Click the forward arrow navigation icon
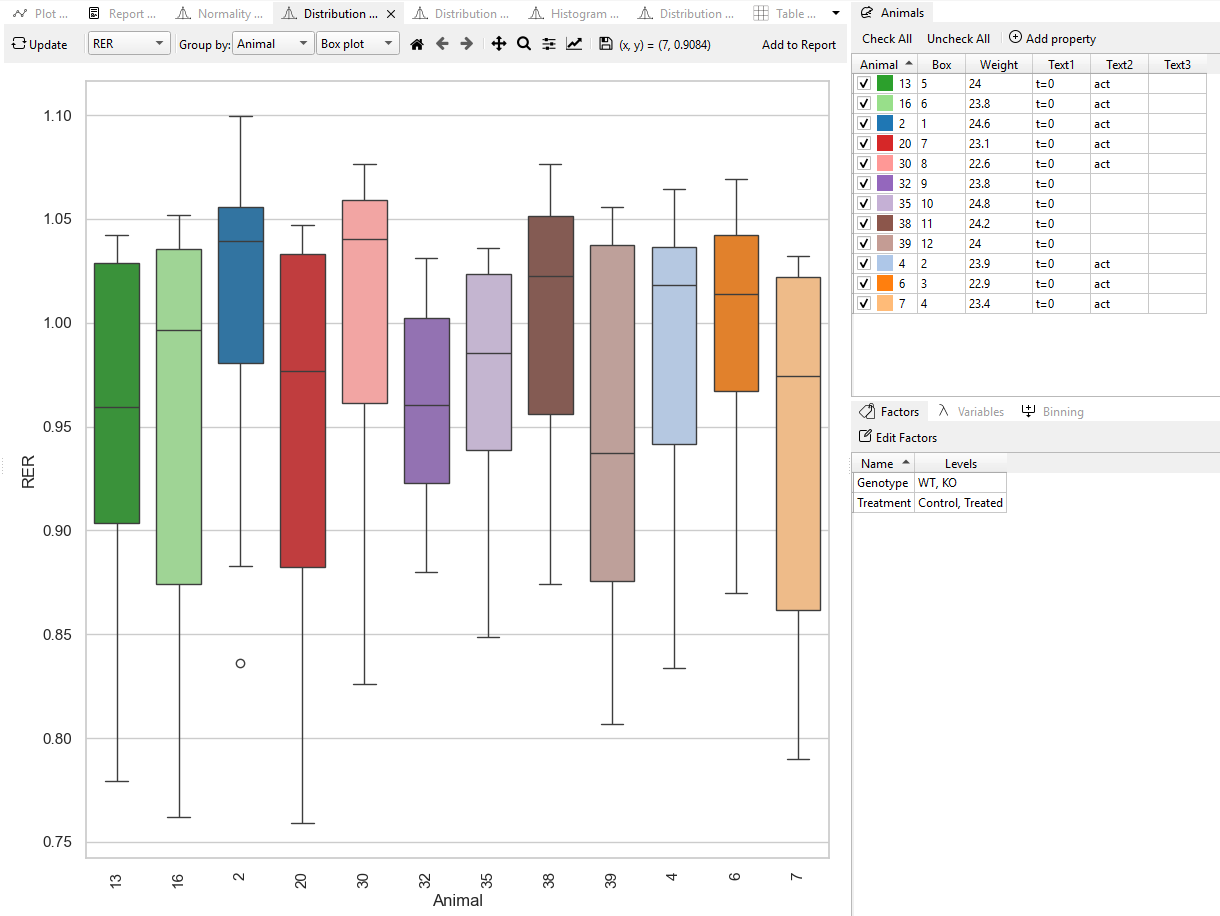 pos(466,44)
